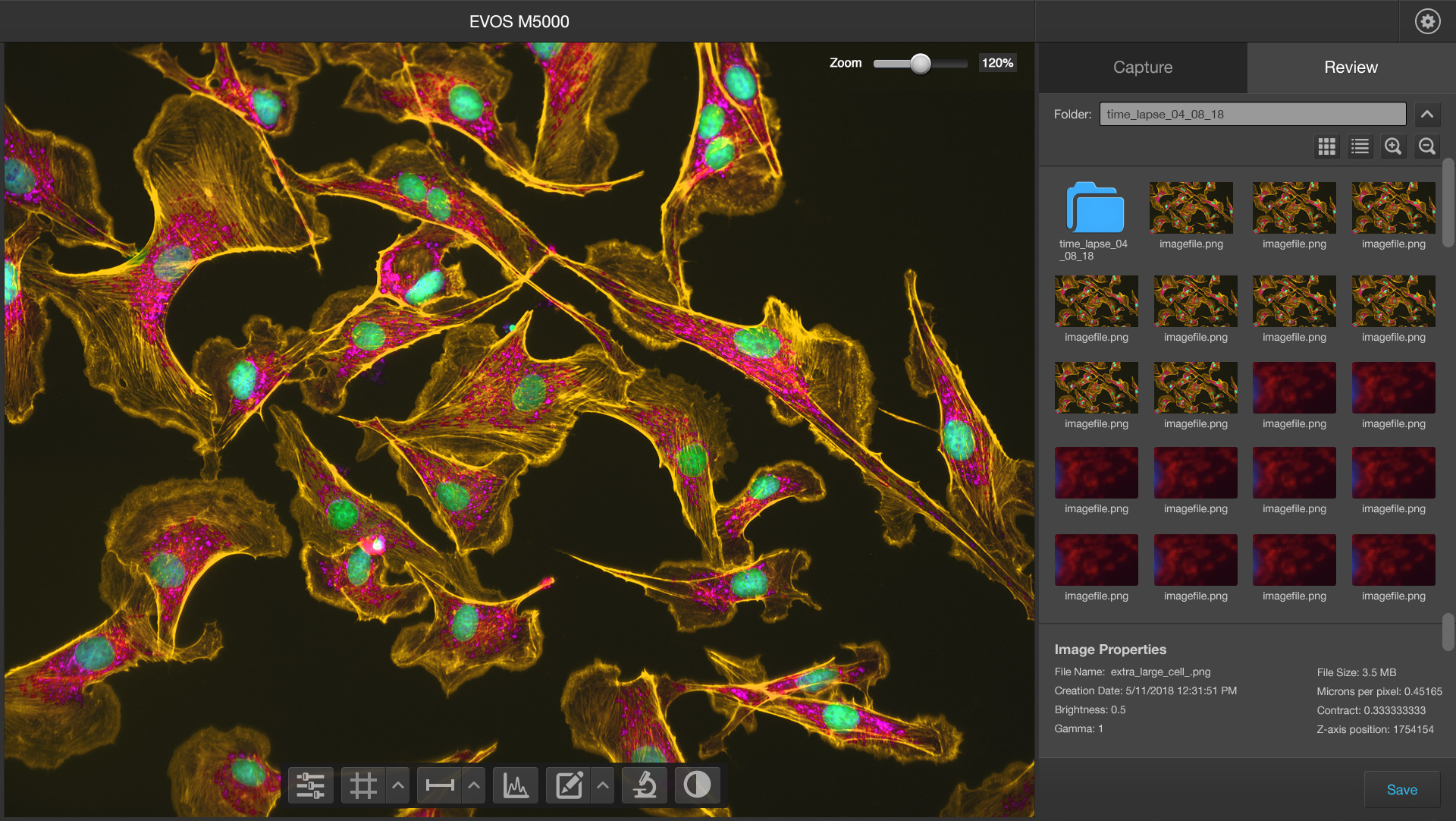Open the histogram tool
This screenshot has width=1456, height=821.
pos(516,785)
